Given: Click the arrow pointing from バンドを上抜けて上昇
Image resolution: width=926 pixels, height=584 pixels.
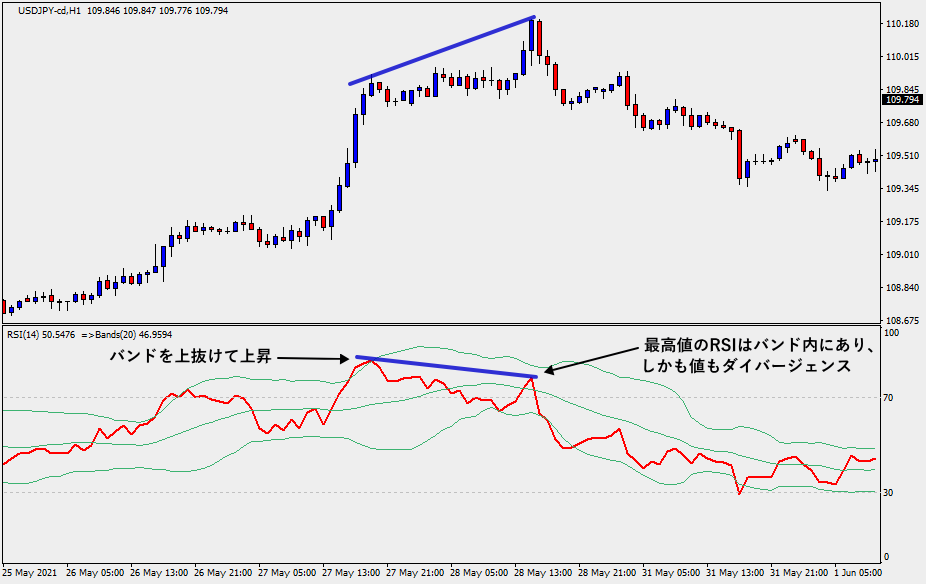Looking at the screenshot, I should point(313,357).
